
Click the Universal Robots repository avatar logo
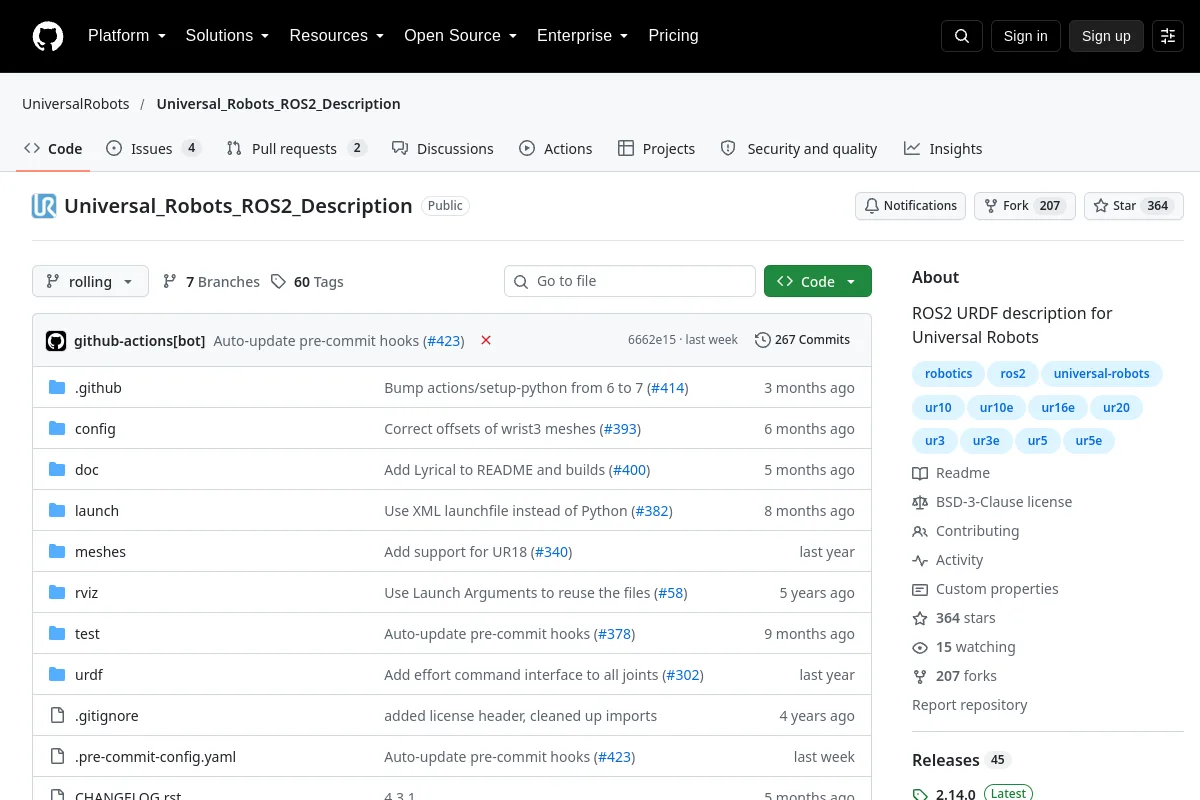[44, 206]
